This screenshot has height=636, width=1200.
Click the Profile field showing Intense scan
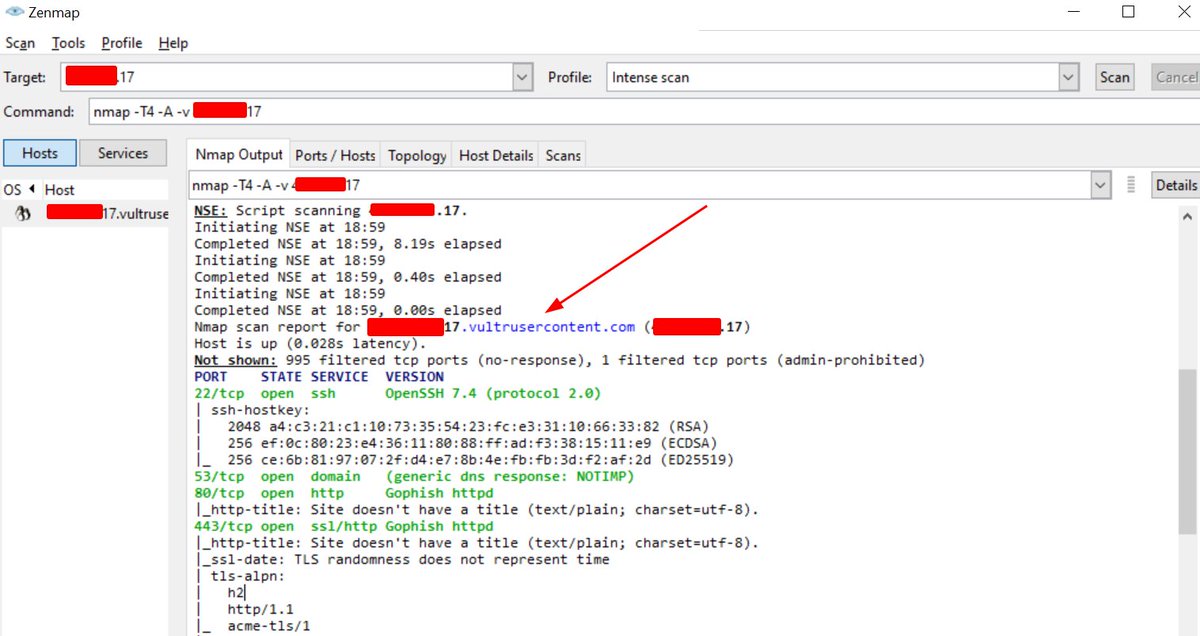(x=833, y=77)
